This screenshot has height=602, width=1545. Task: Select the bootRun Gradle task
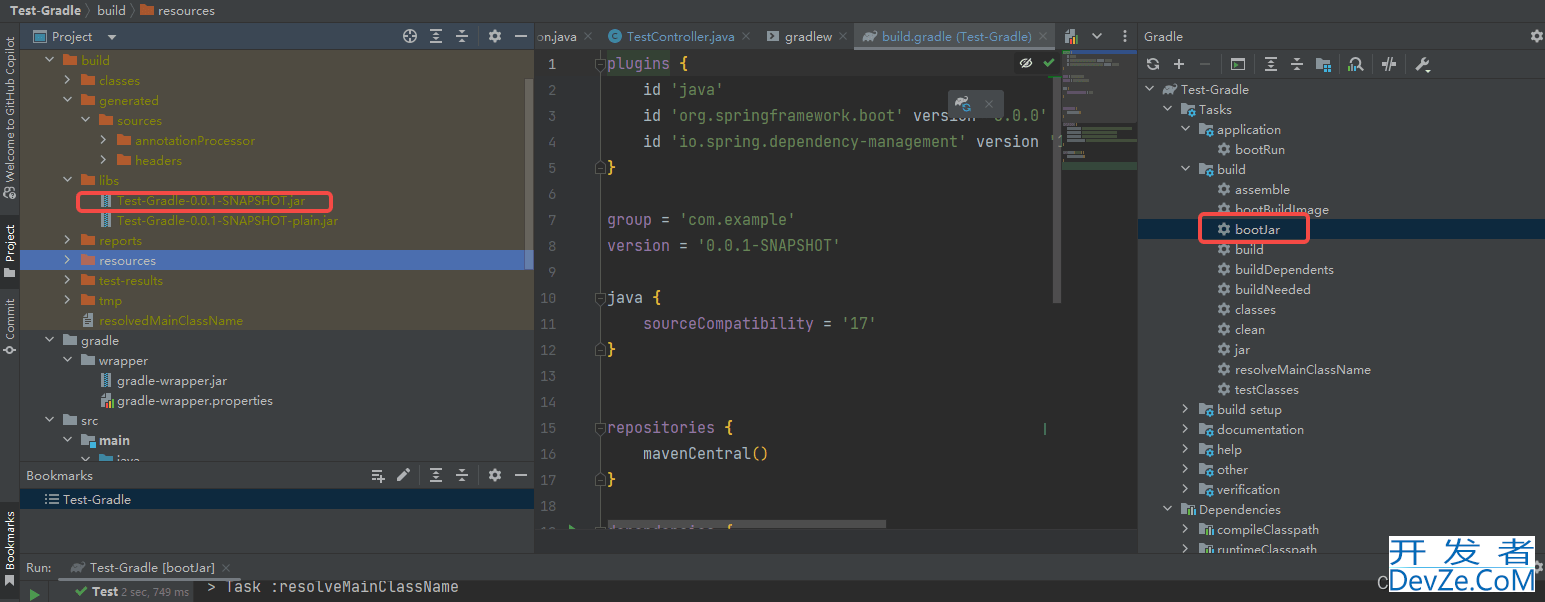click(x=1259, y=149)
